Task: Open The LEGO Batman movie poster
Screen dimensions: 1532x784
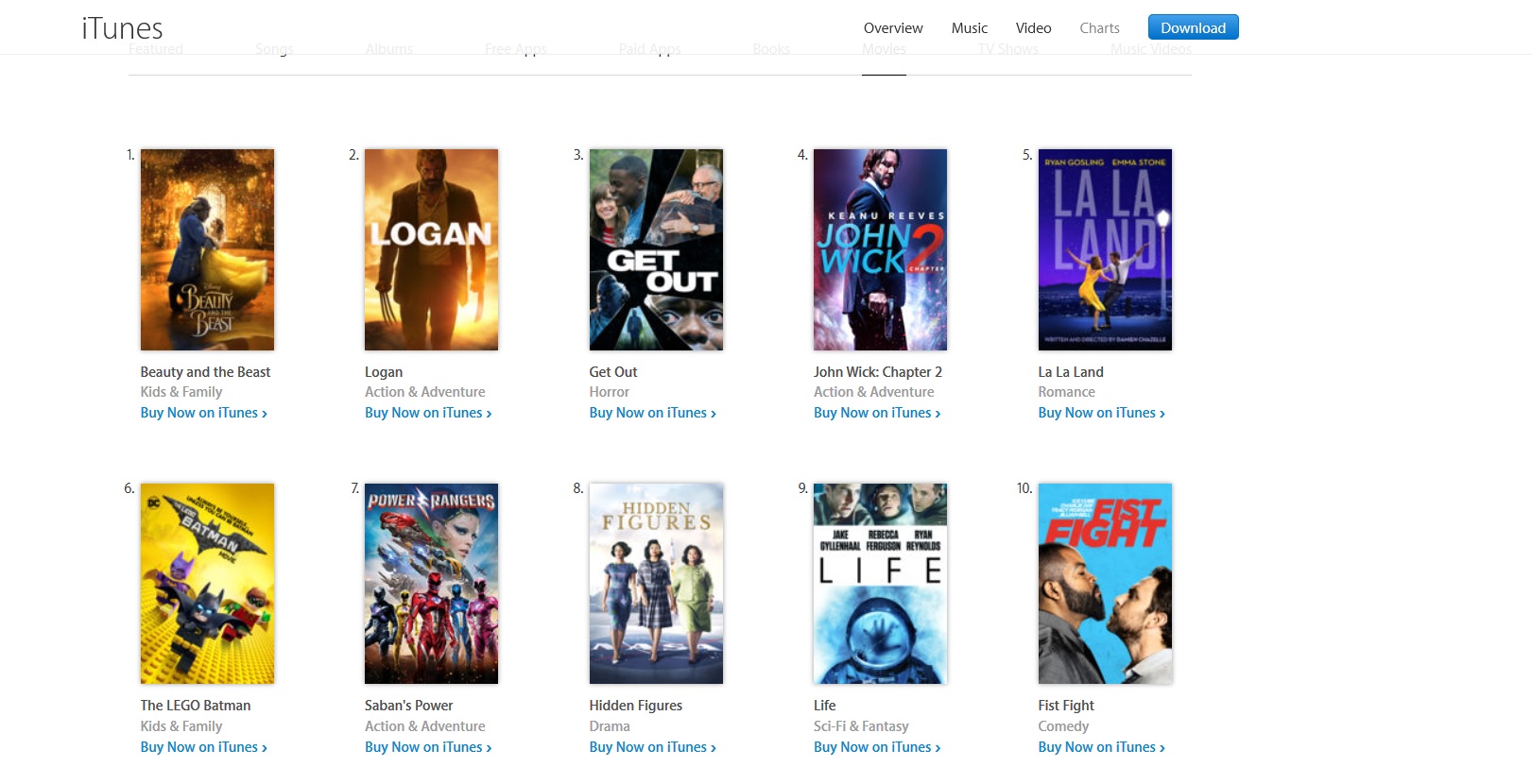Action: pos(207,584)
